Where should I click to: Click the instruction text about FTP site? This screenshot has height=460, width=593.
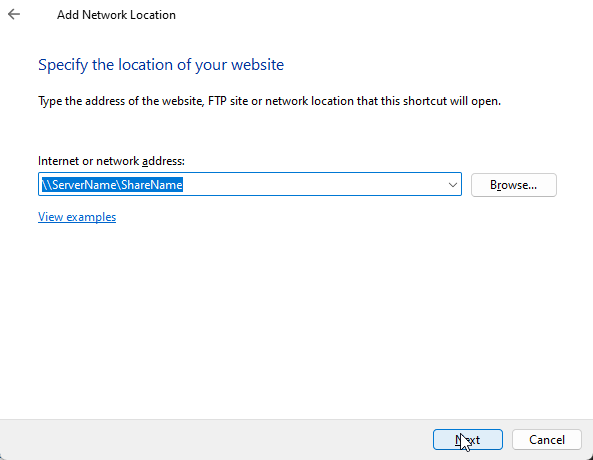click(269, 101)
